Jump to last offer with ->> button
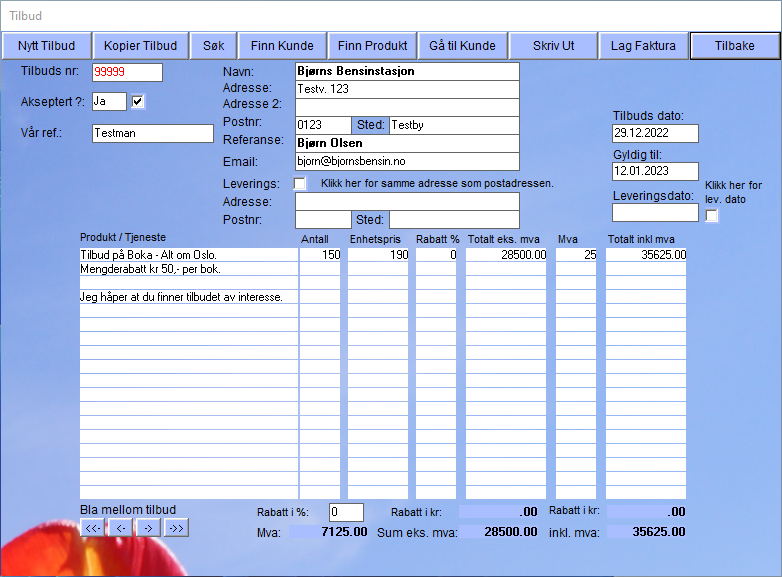The width and height of the screenshot is (782, 577). pos(176,527)
